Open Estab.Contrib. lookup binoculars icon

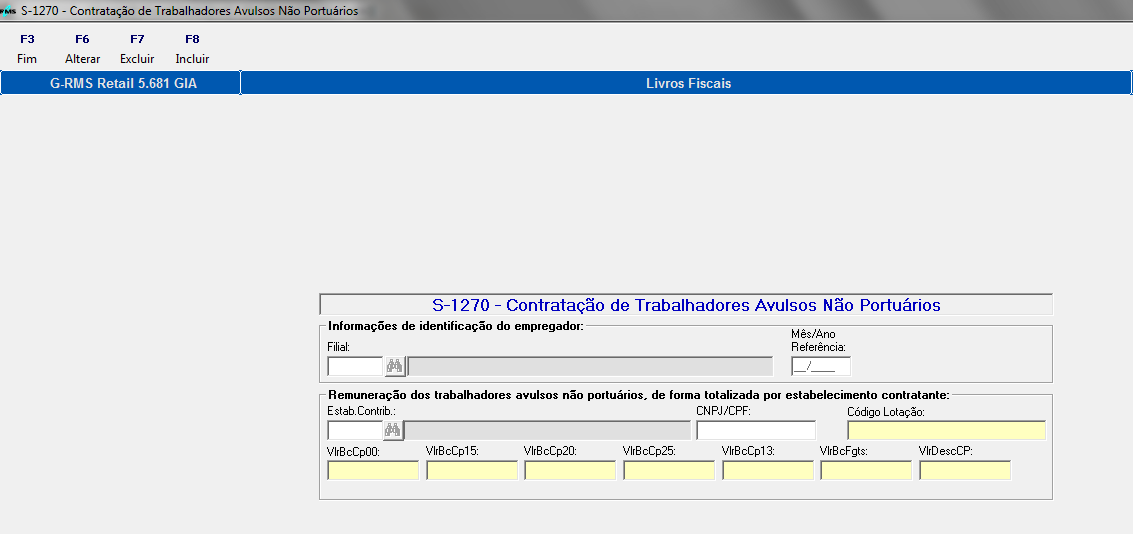coord(392,430)
